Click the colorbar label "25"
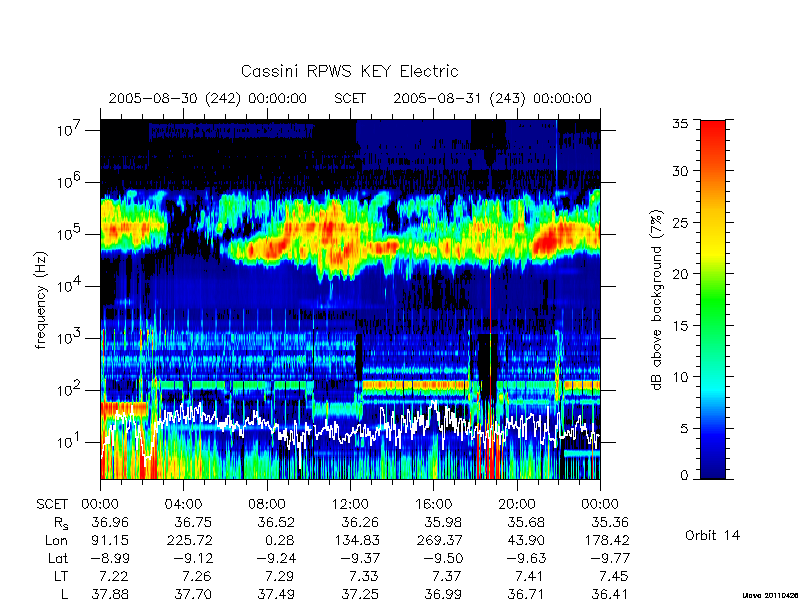The height and width of the screenshot is (600, 800). click(680, 222)
